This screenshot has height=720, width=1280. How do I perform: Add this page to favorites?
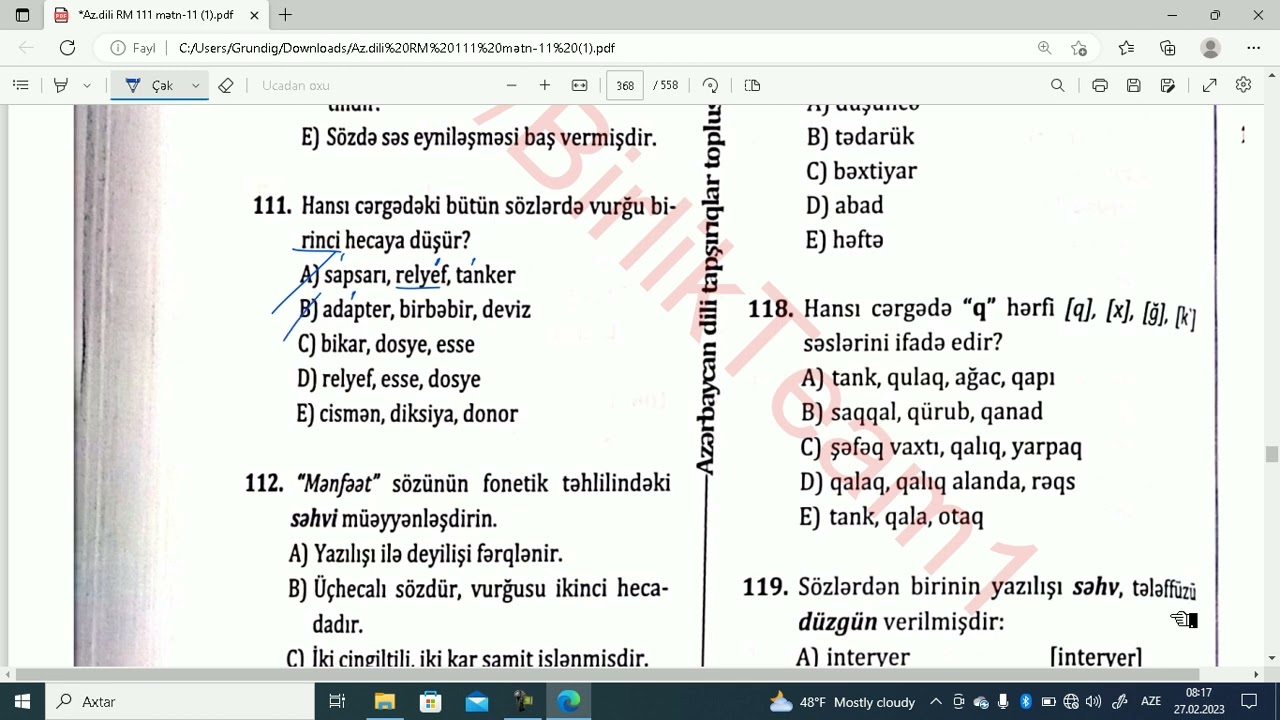(x=1079, y=48)
